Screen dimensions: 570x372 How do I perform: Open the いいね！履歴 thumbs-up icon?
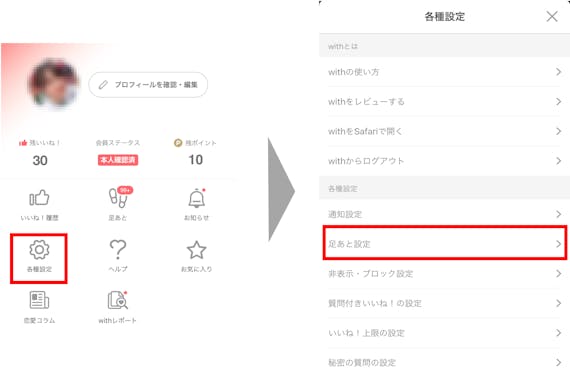[39, 198]
